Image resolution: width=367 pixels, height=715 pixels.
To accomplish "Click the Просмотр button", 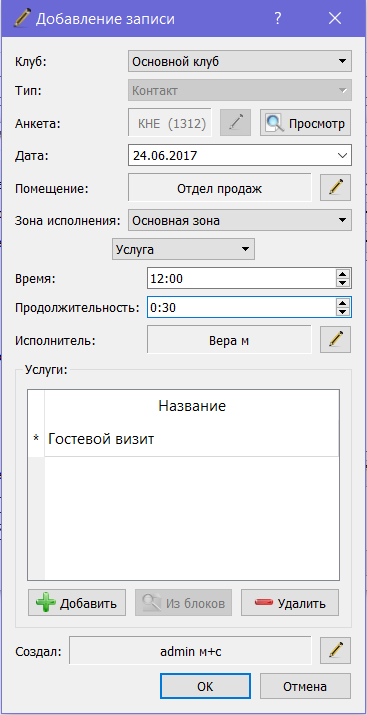I will click(x=305, y=123).
